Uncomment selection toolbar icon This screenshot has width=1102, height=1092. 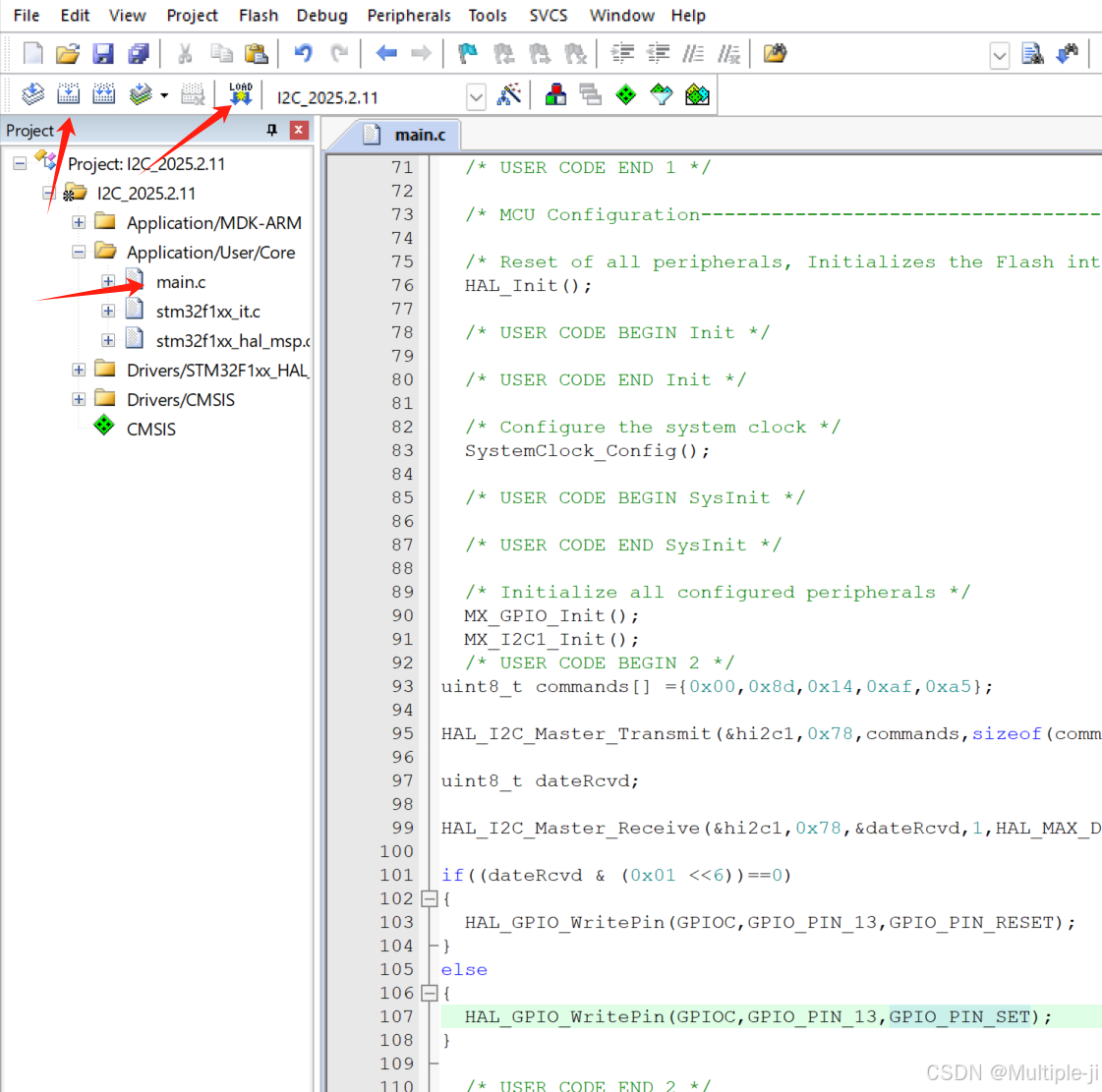tap(728, 53)
